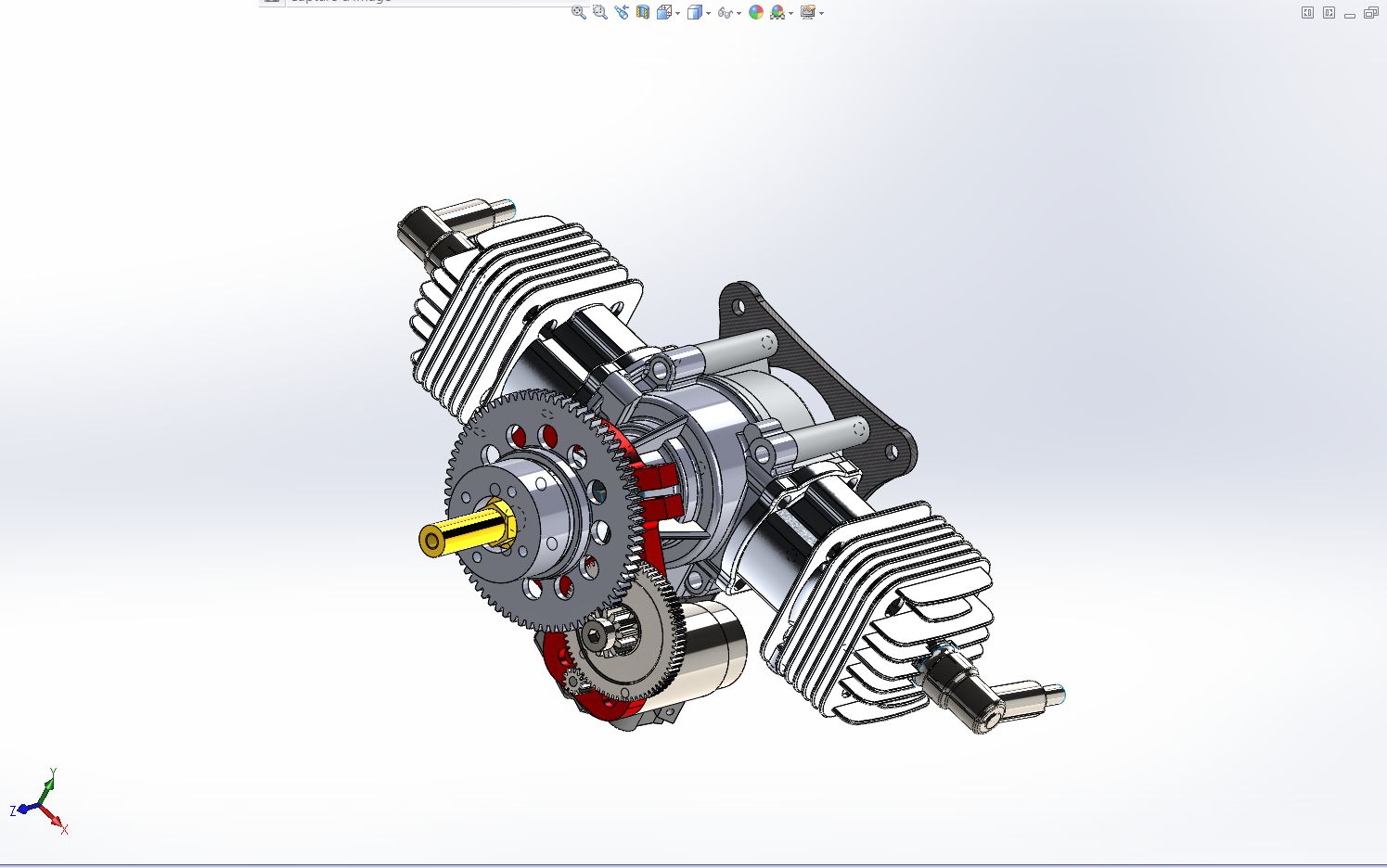Minimize the document window
Screen dimensions: 1387x868
point(1350,14)
